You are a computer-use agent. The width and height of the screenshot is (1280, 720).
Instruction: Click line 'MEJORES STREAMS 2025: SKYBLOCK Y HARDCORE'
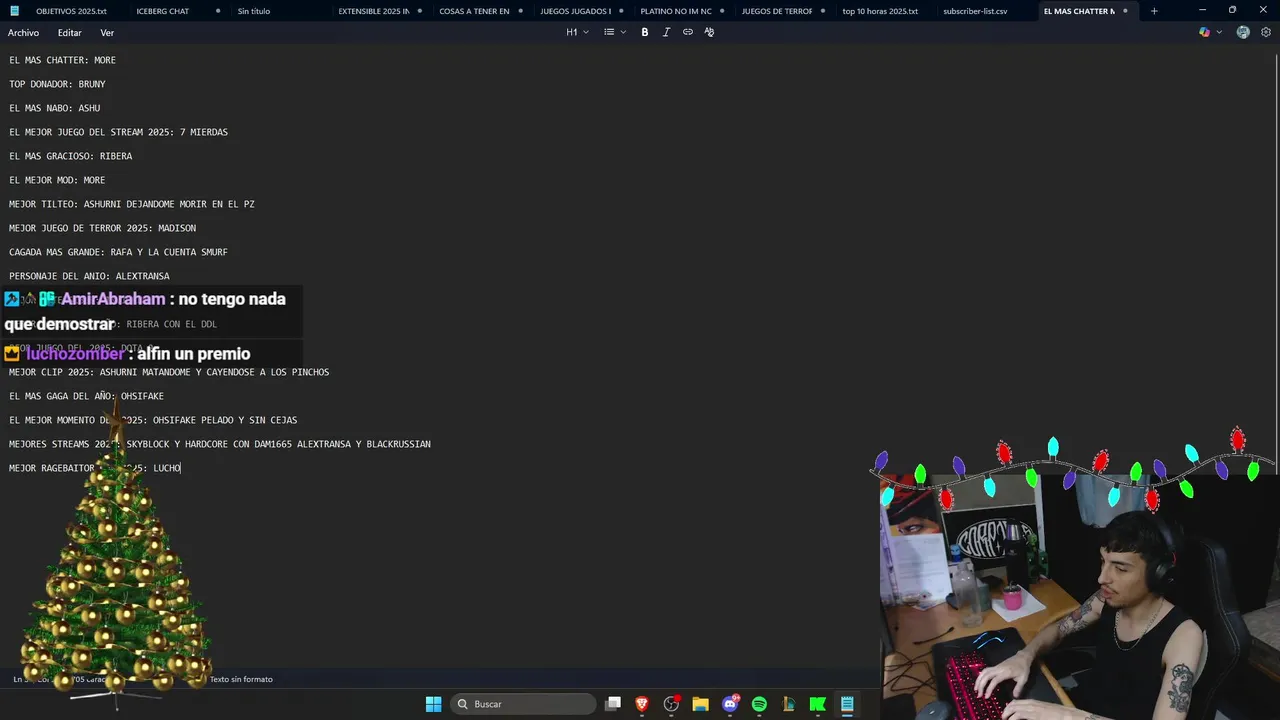[x=220, y=444]
